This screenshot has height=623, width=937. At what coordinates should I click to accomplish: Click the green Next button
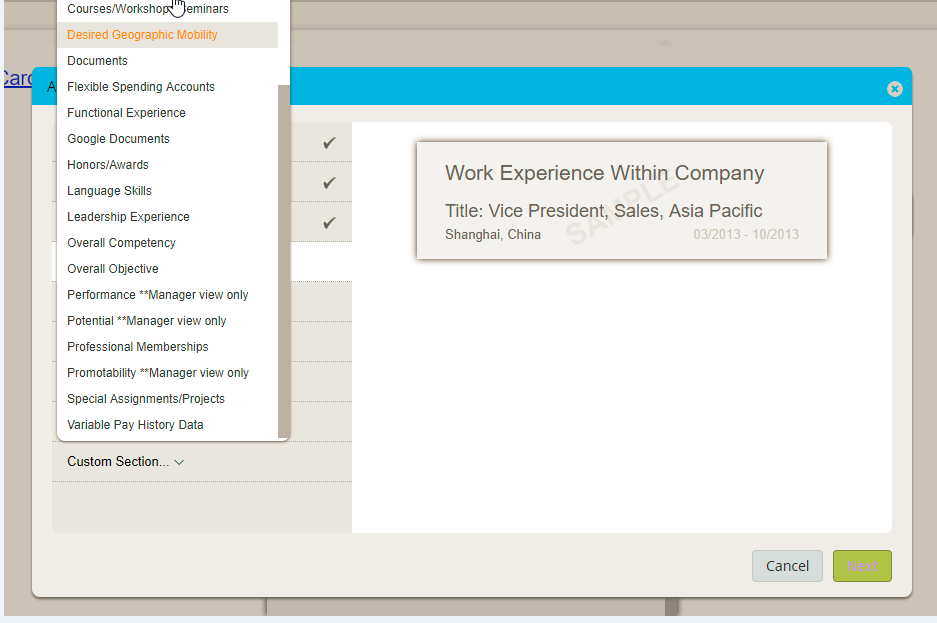pyautogui.click(x=862, y=566)
